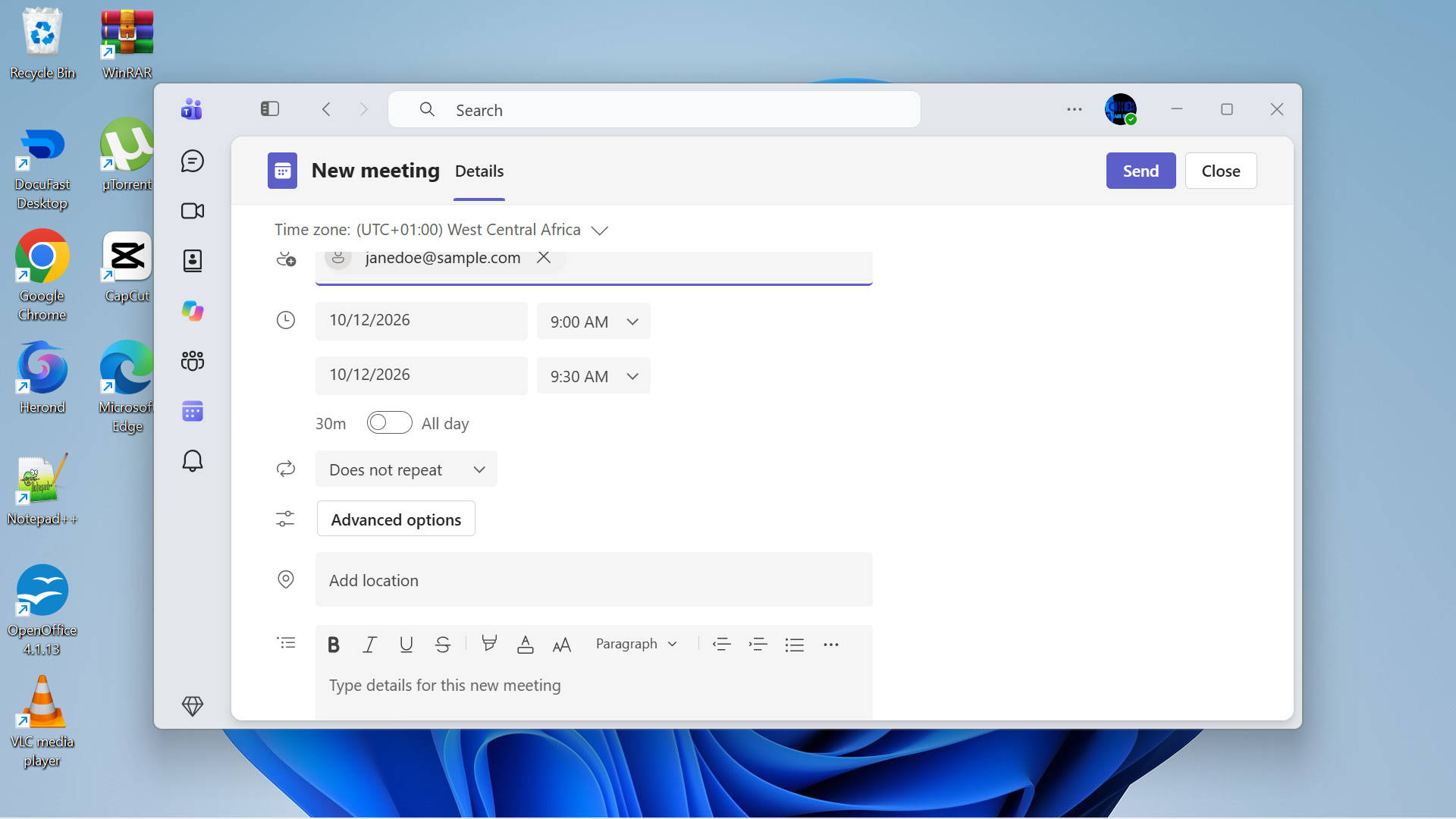Open the Does not repeat dropdown
This screenshot has height=819, width=1456.
pyautogui.click(x=406, y=469)
